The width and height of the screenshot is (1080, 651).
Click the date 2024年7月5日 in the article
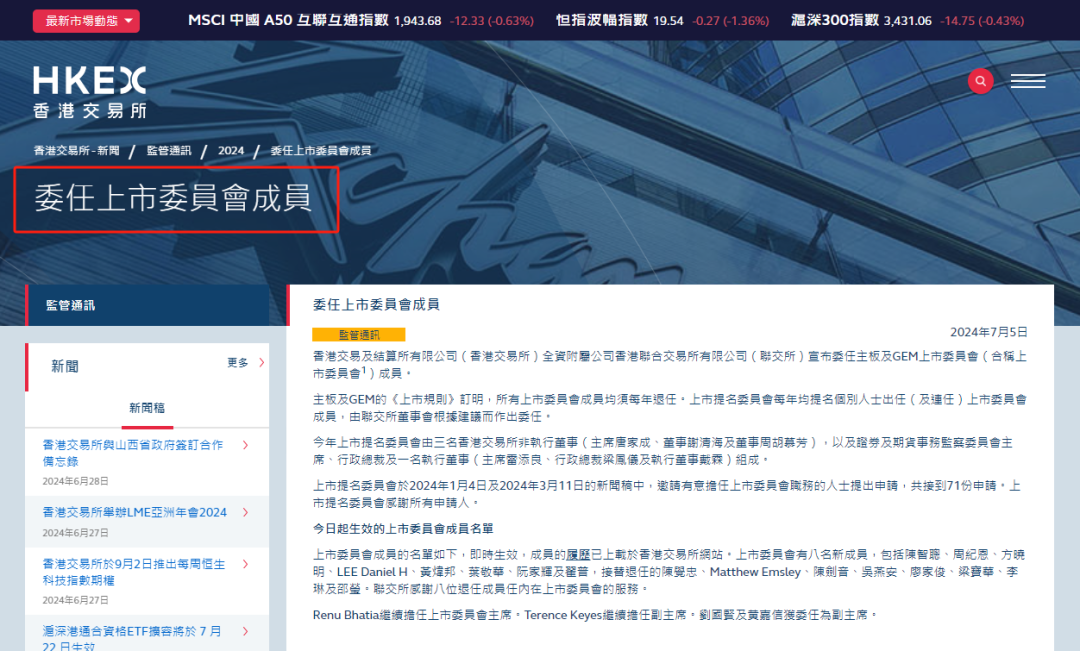pyautogui.click(x=988, y=332)
